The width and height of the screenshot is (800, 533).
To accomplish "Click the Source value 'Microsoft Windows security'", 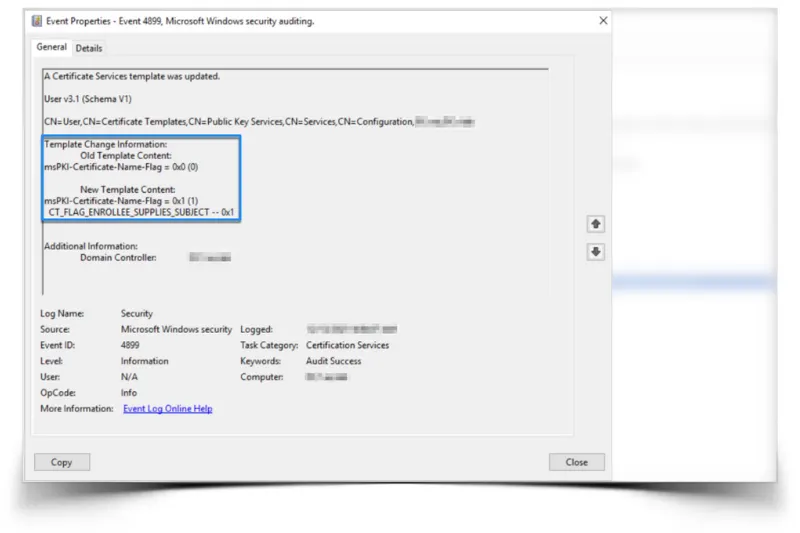I will (x=176, y=329).
